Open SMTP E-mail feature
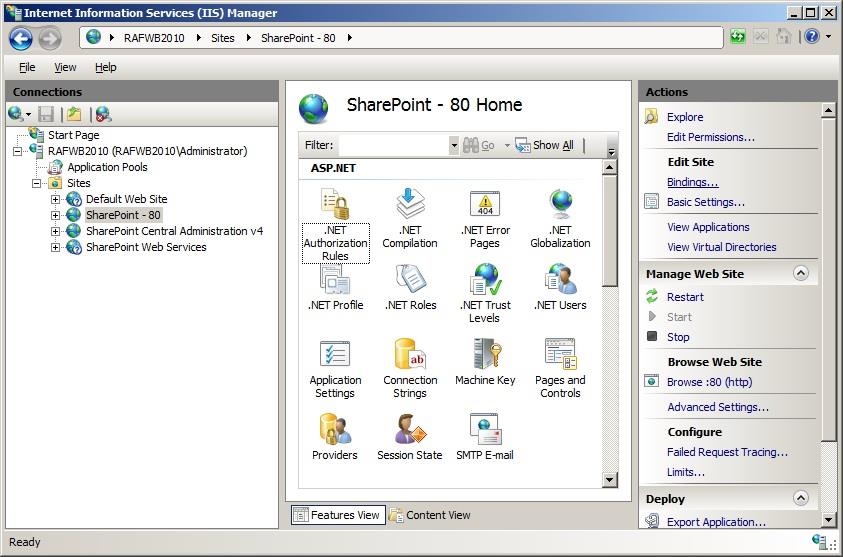 (x=485, y=437)
